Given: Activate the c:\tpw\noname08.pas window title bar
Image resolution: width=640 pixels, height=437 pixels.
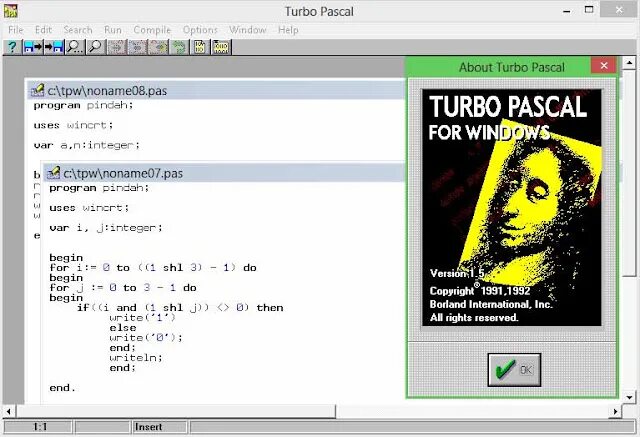Looking at the screenshot, I should coord(216,90).
